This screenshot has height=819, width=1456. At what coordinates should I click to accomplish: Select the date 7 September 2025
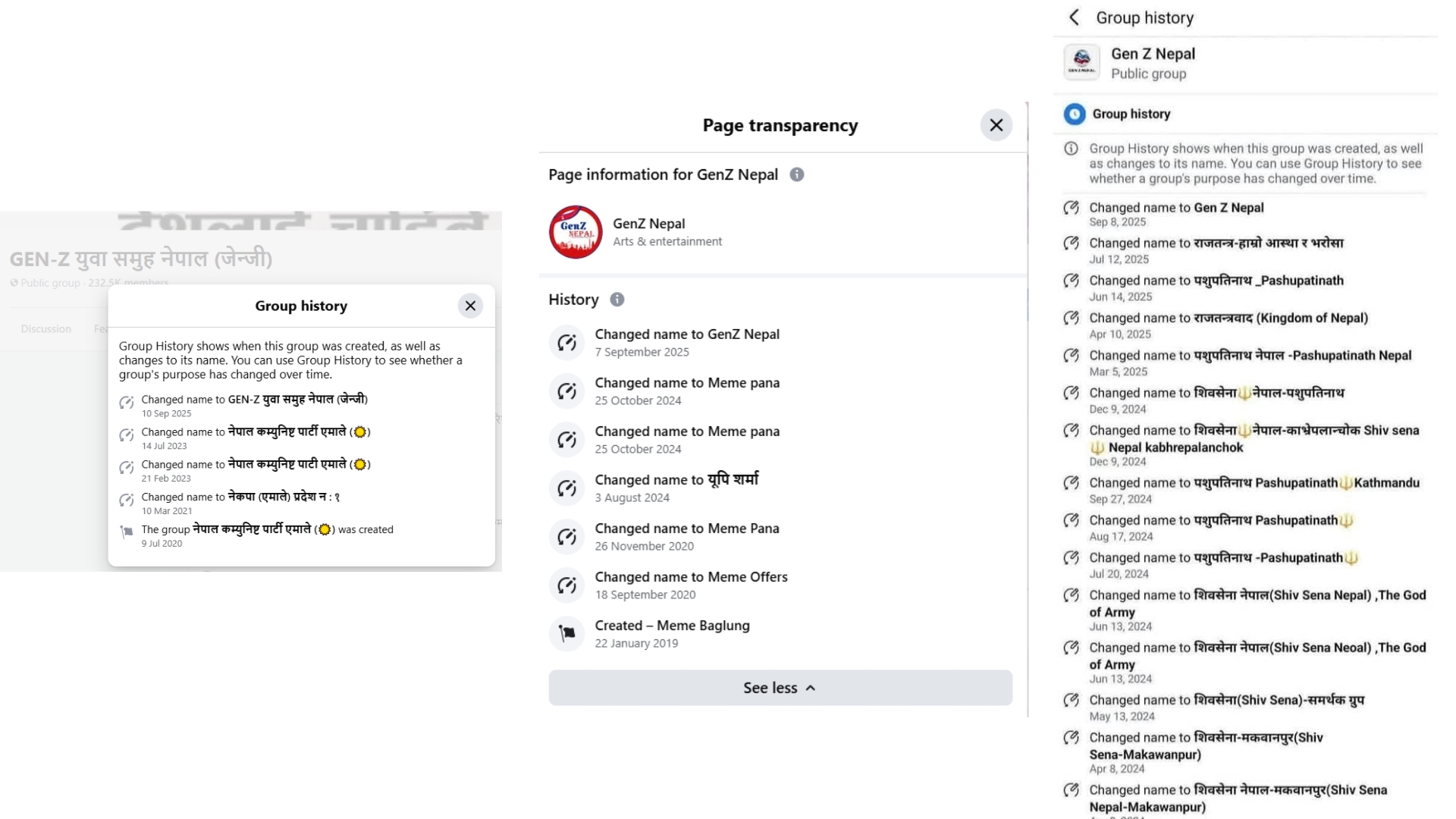pos(642,352)
